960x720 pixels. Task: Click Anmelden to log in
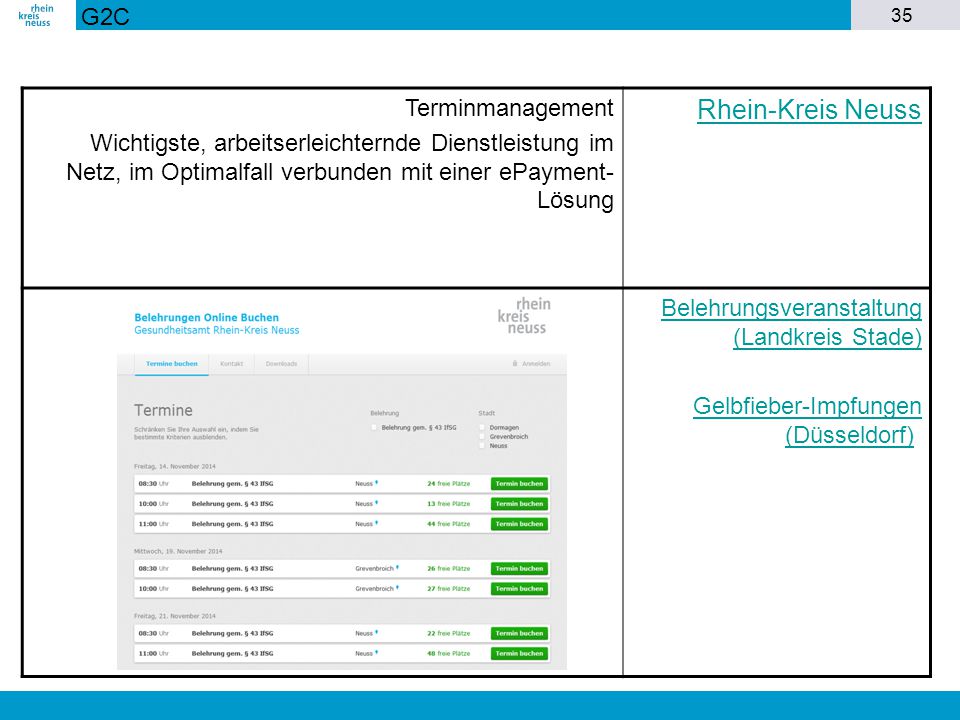point(536,364)
